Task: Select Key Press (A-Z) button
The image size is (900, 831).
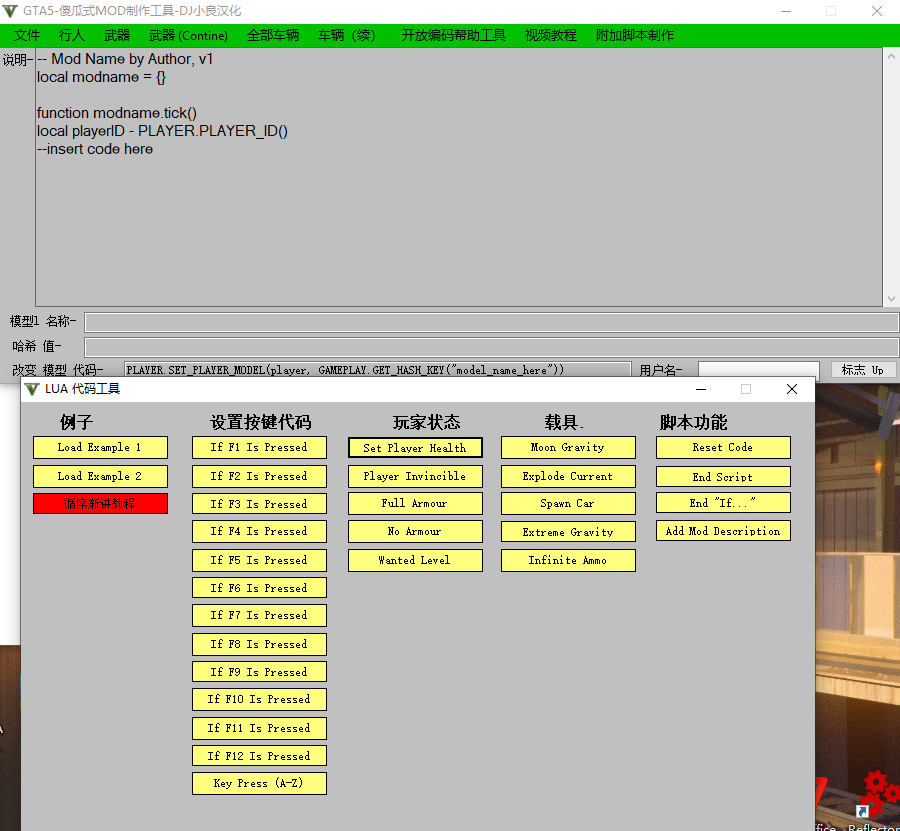Action: (259, 784)
